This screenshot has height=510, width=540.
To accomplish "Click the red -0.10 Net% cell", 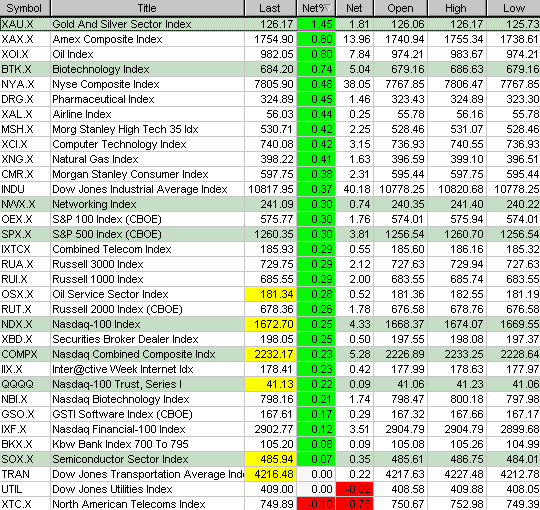I will [x=316, y=504].
